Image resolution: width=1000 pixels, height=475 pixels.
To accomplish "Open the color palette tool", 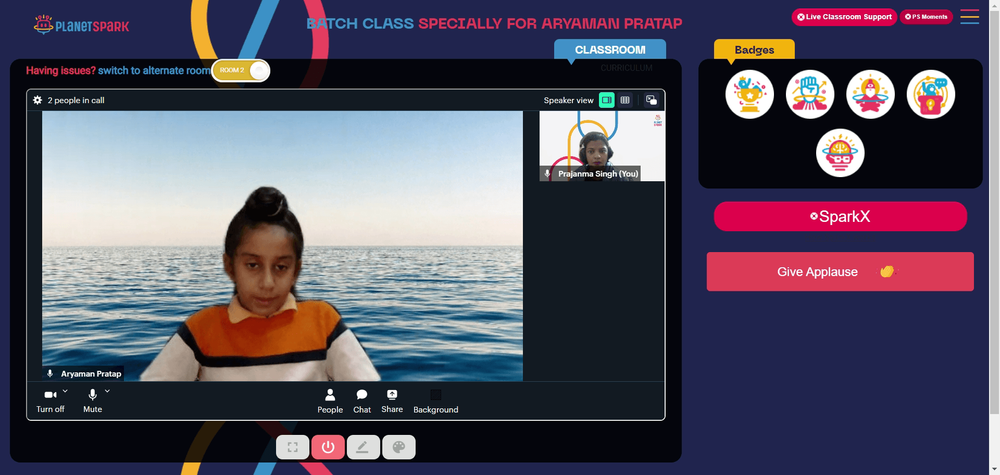I will pos(399,447).
